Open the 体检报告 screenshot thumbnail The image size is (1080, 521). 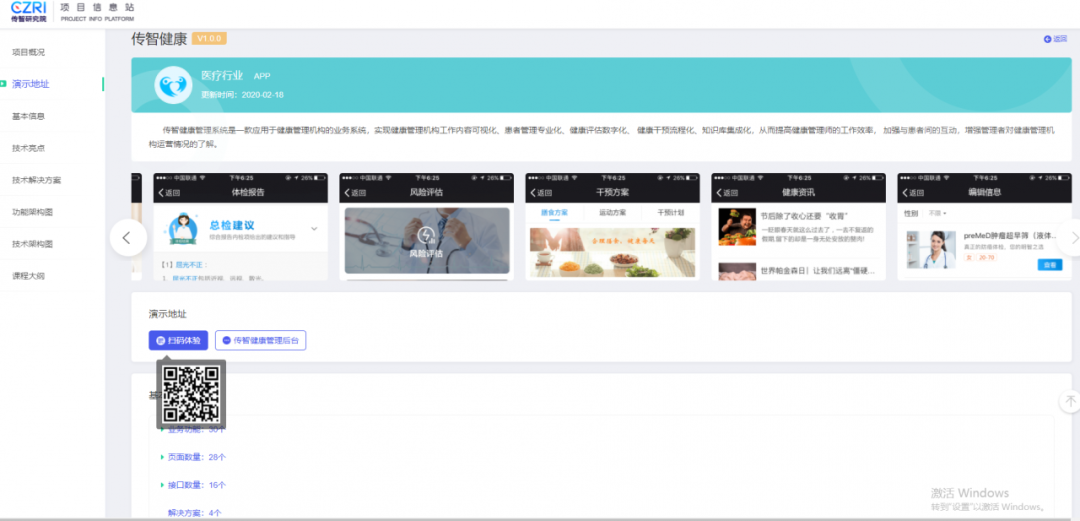pos(240,227)
